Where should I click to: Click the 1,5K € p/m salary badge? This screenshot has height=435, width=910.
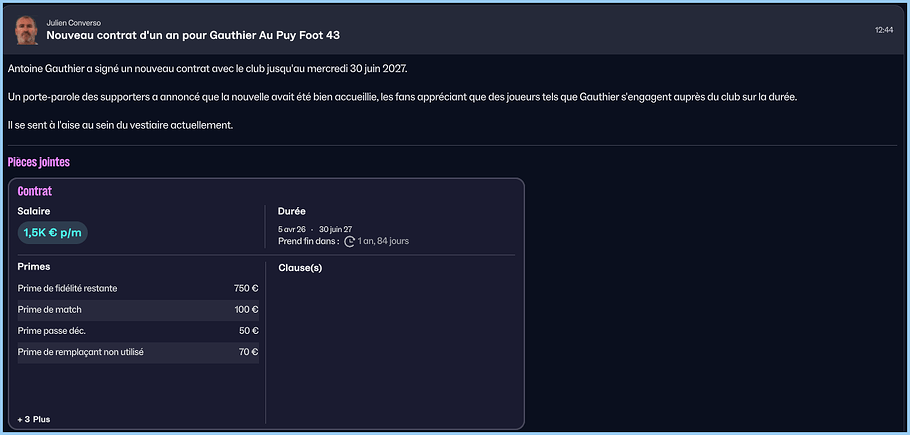click(52, 232)
